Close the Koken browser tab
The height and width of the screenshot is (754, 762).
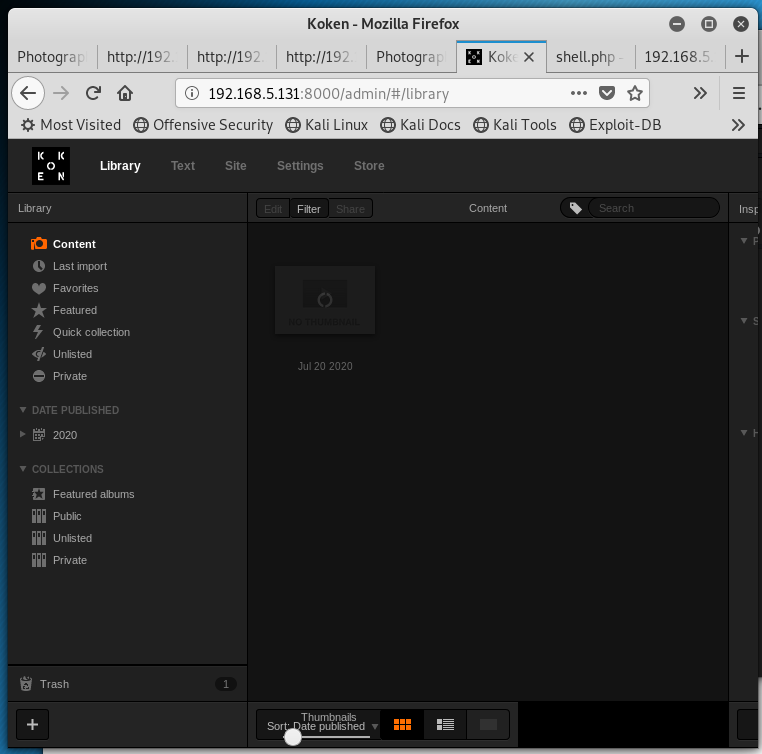[x=529, y=57]
